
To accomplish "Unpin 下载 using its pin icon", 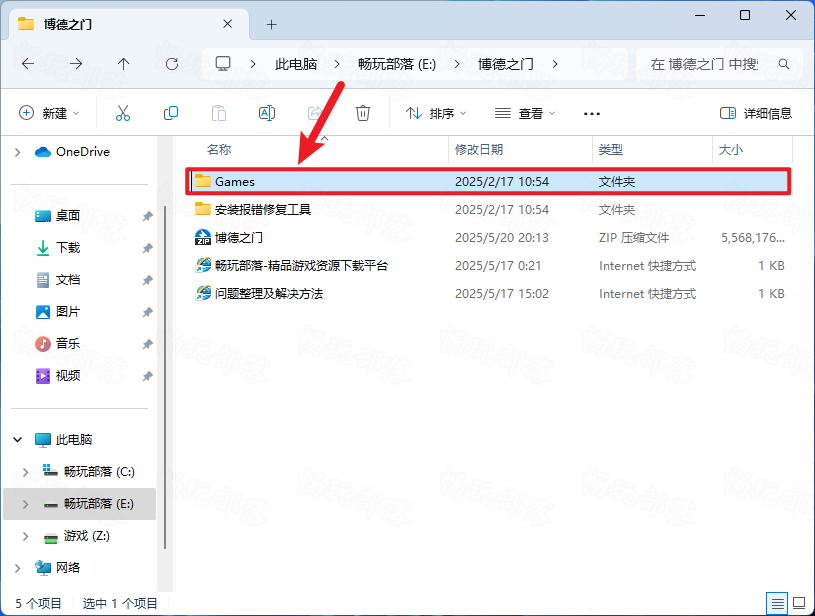I will tap(148, 248).
